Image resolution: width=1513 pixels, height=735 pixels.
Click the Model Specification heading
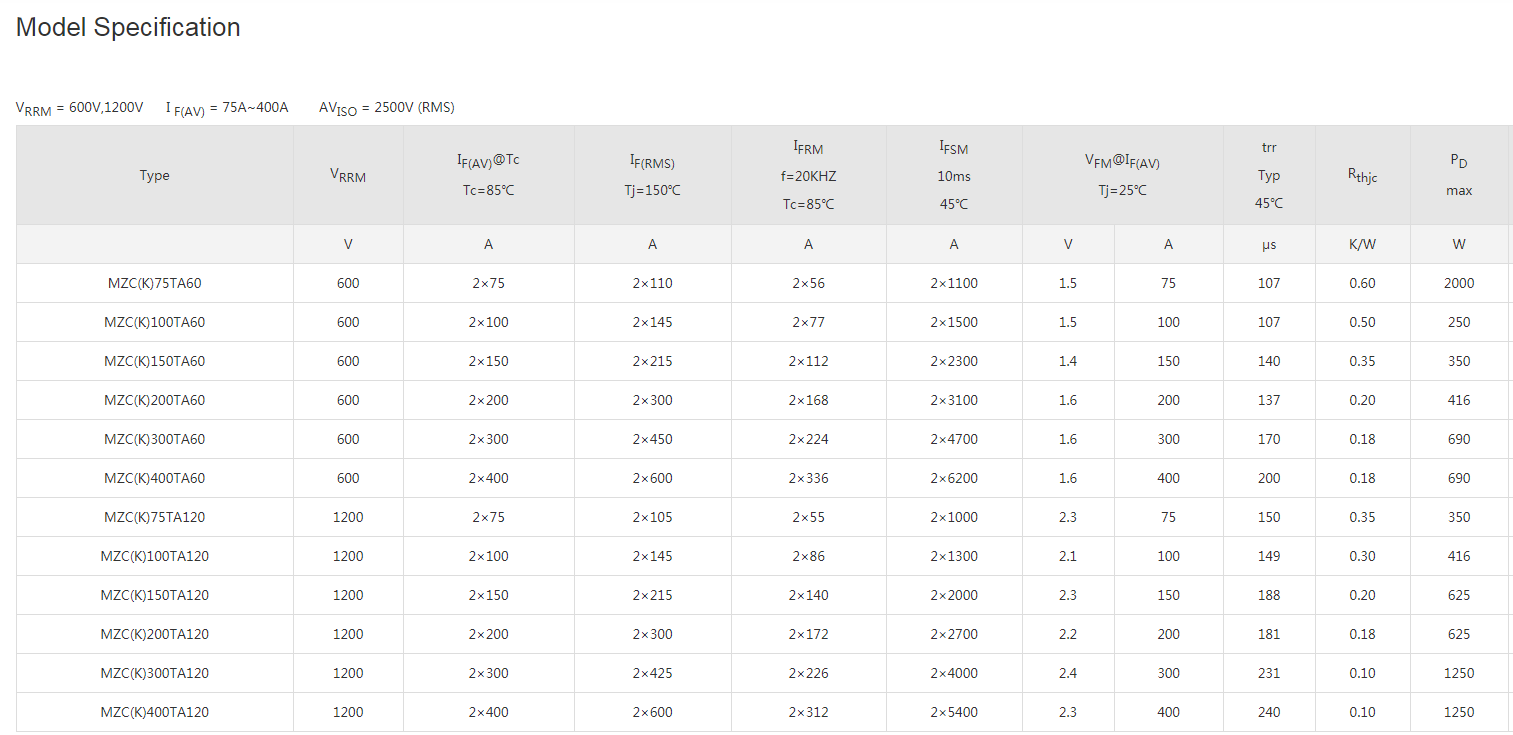pos(128,27)
